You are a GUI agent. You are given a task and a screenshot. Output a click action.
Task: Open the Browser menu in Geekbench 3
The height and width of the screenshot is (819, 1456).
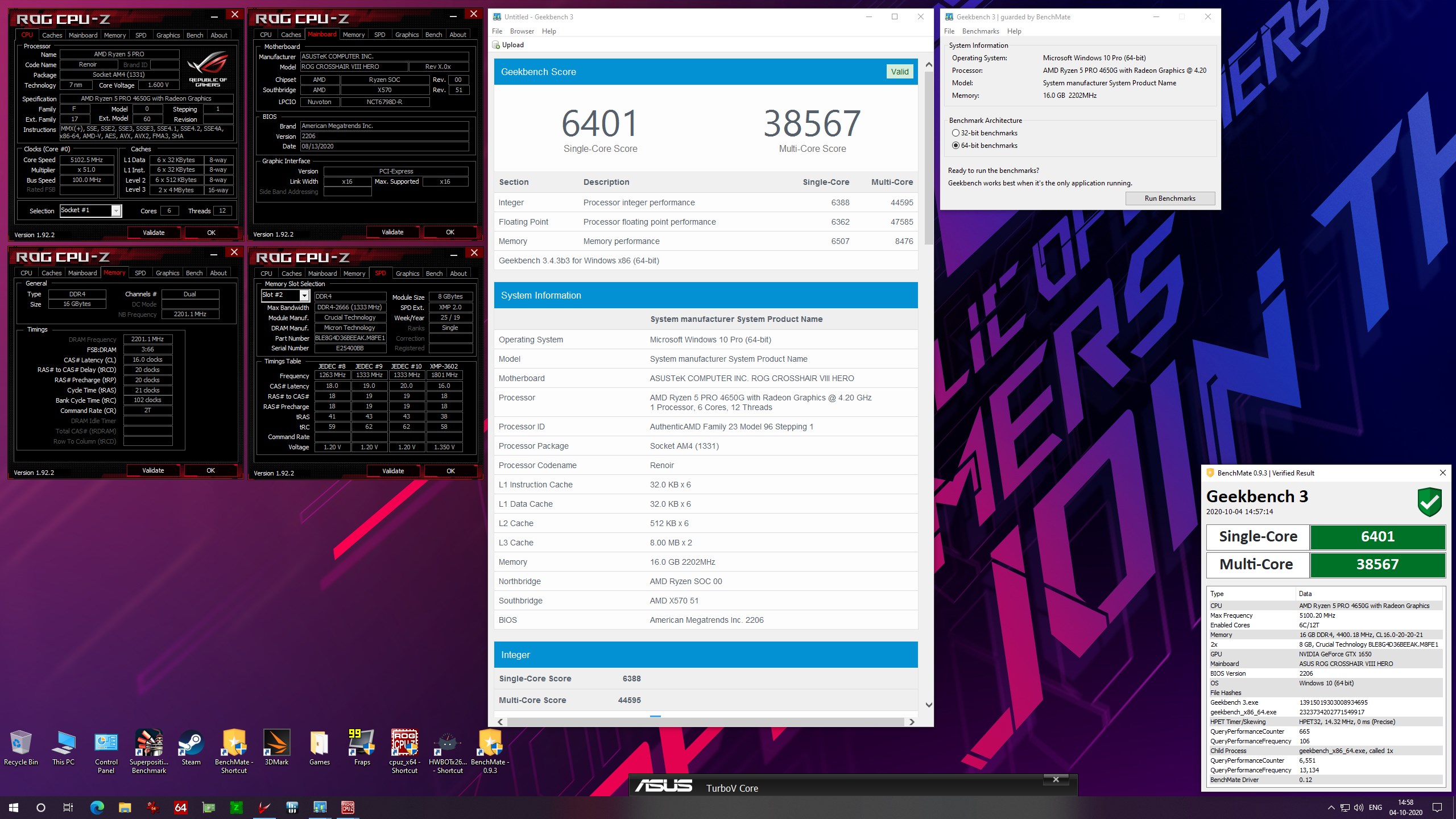pos(522,31)
